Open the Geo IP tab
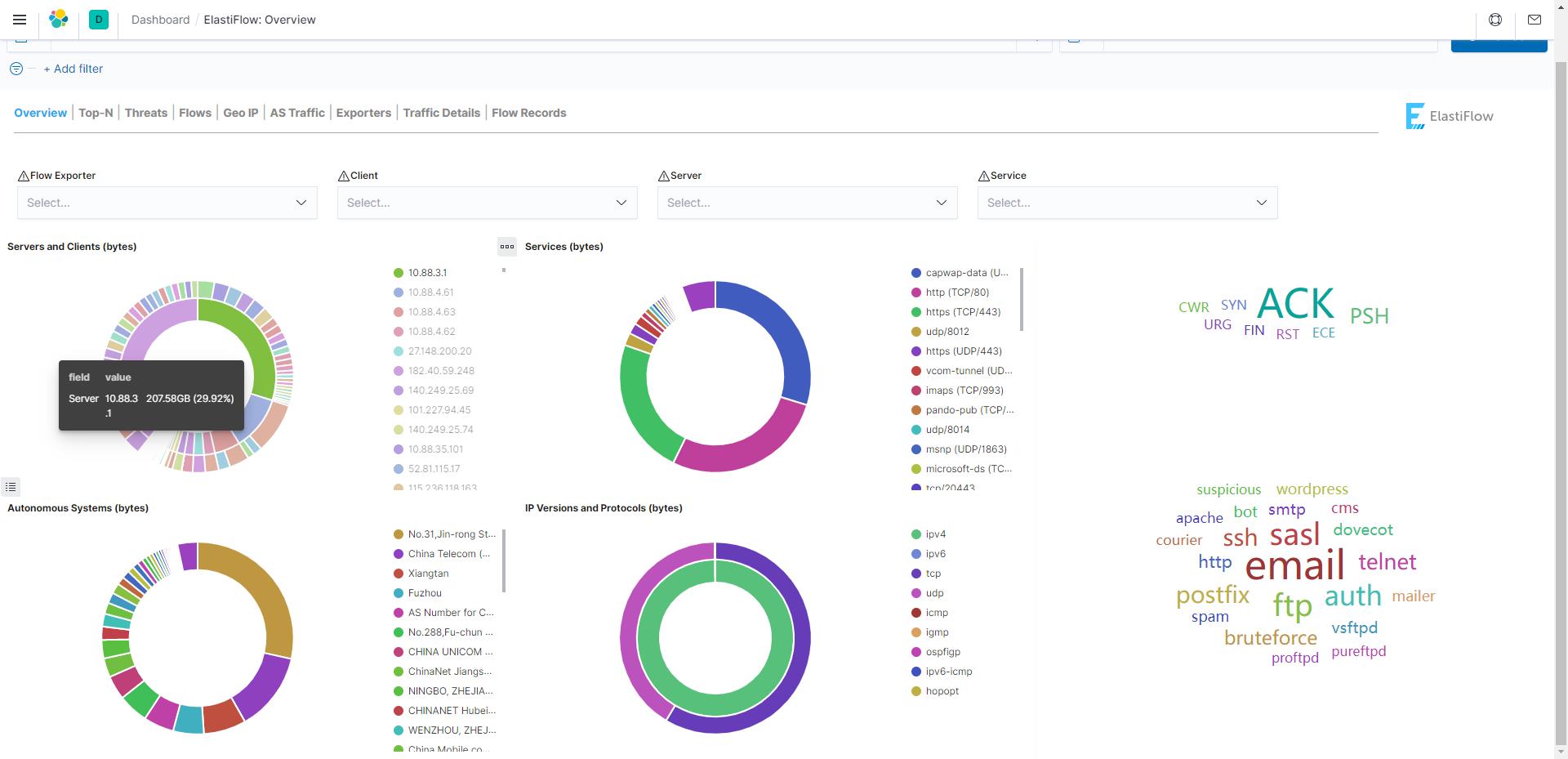1568x759 pixels. (x=241, y=113)
